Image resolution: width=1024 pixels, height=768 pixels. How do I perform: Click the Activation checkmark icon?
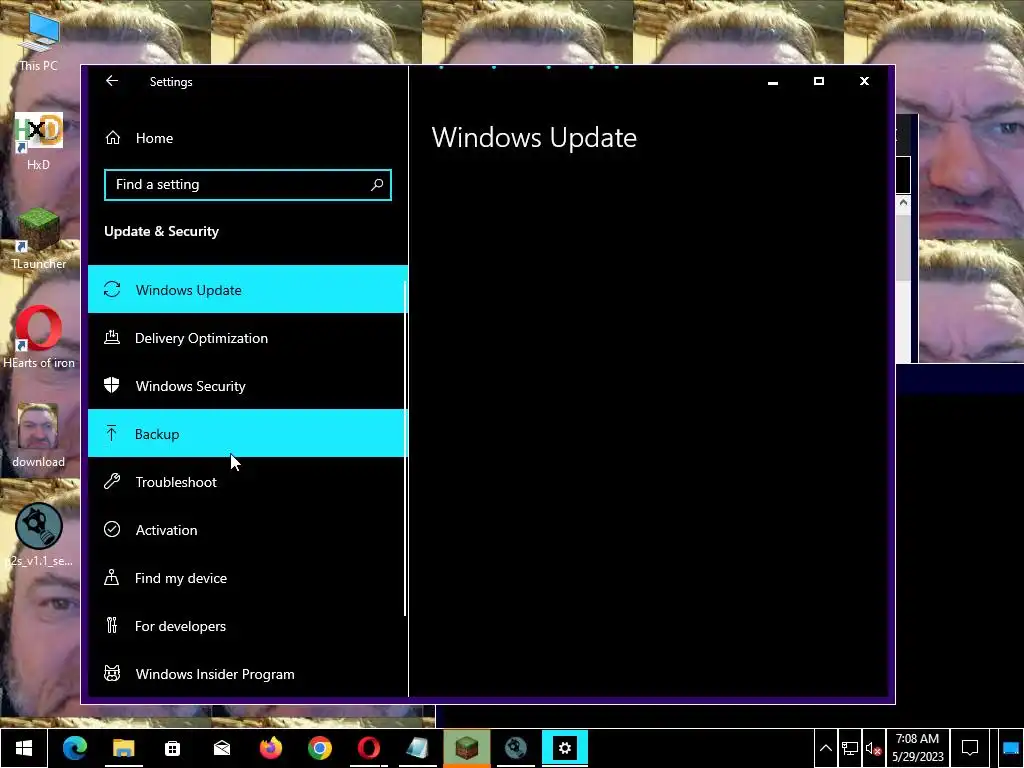tap(112, 529)
